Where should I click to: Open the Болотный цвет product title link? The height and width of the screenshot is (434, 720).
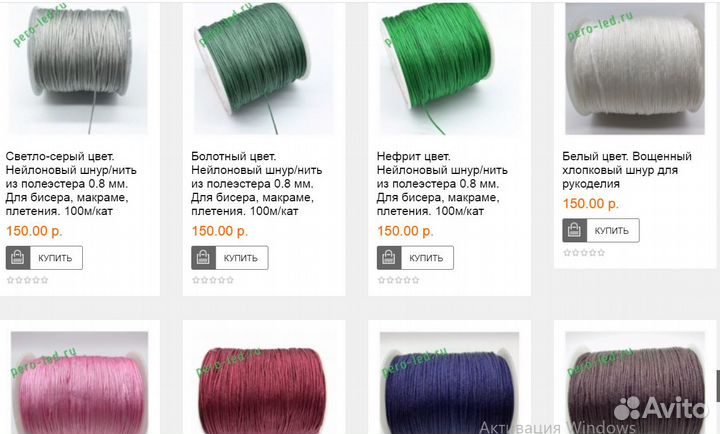click(x=257, y=184)
